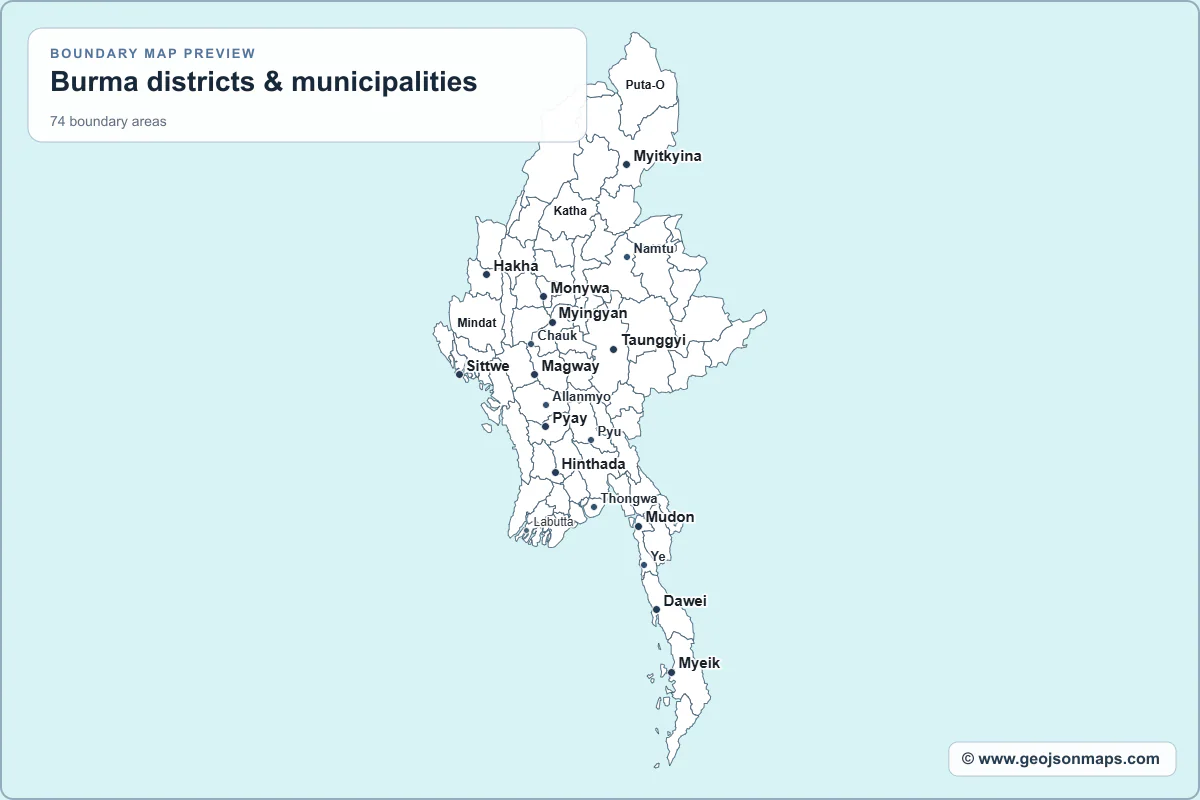The width and height of the screenshot is (1200, 800).
Task: Click the Burma districts & municipalities title
Action: click(264, 82)
